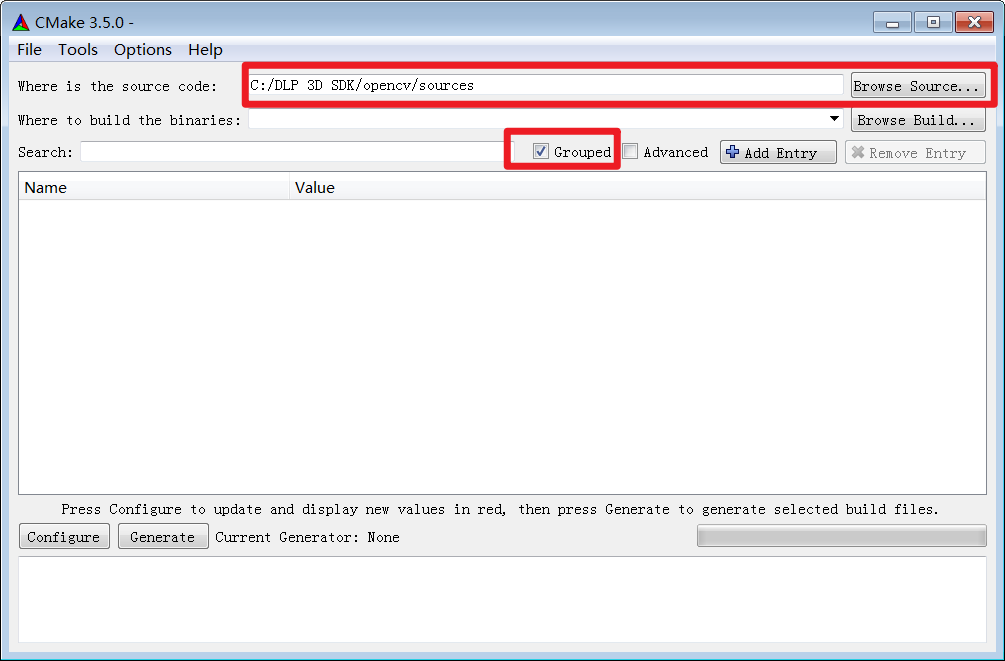The image size is (1005, 661).
Task: Enable the Advanced checkbox
Action: point(631,152)
